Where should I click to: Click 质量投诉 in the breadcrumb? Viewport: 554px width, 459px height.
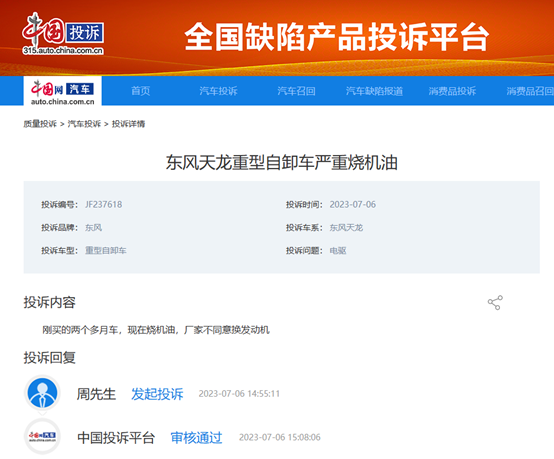[40, 124]
